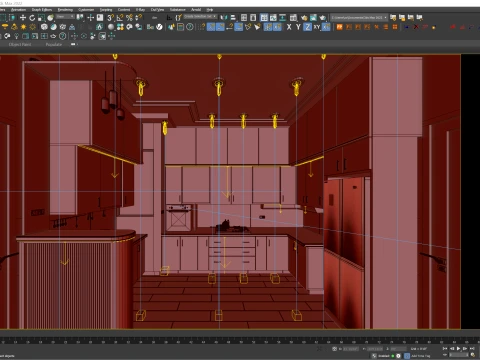480x360 pixels.
Task: Click the circled question mark icon in third row
Action: (x=63, y=36)
